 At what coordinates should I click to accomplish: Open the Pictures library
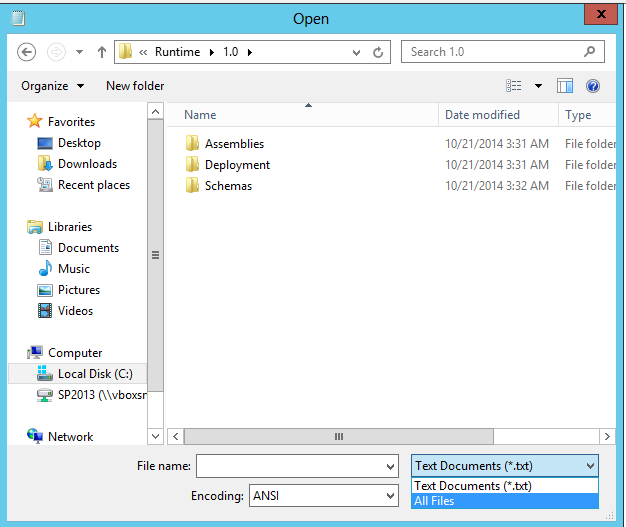[79, 290]
